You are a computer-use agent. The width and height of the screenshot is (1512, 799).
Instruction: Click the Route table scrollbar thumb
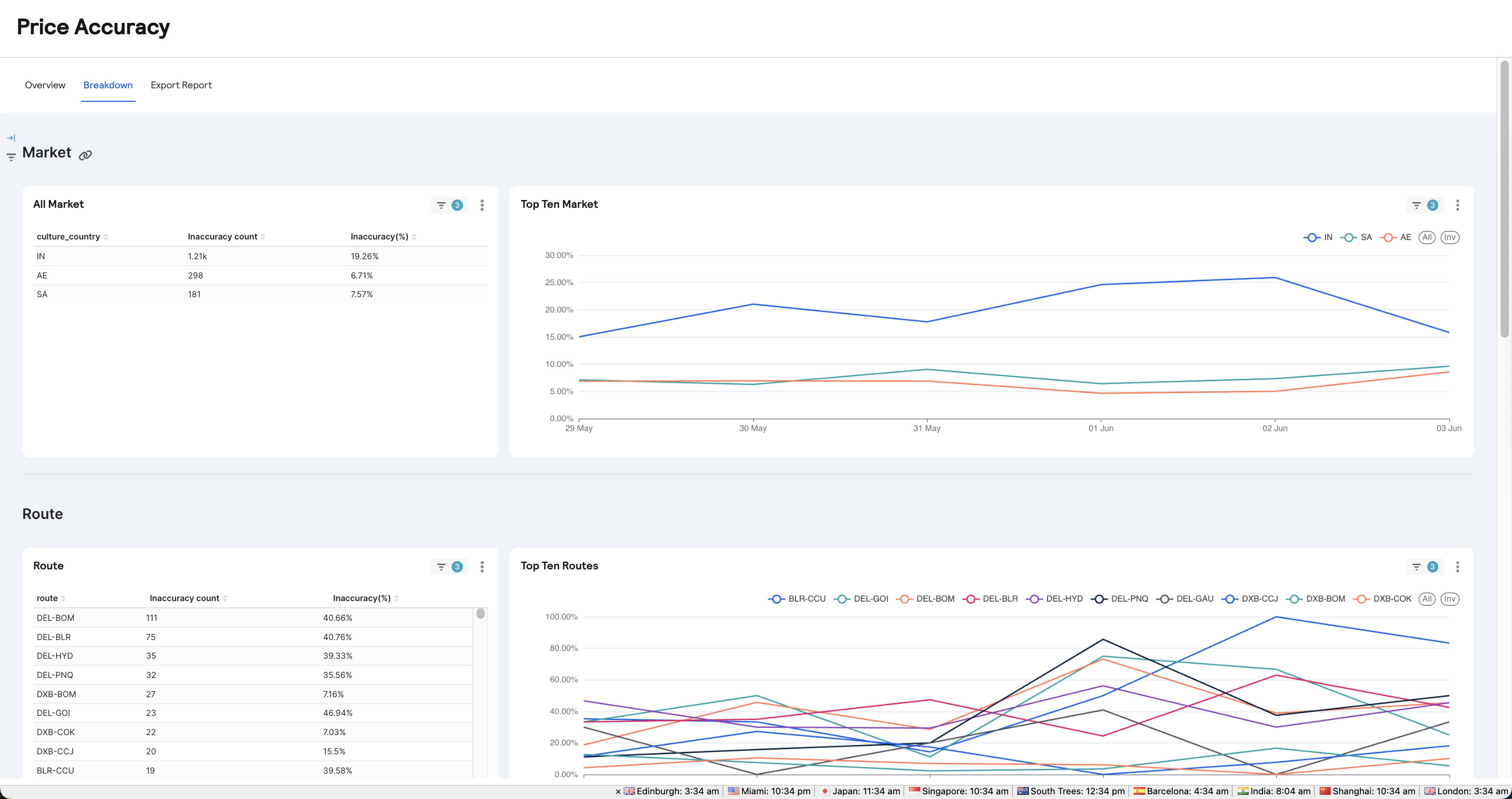(481, 614)
